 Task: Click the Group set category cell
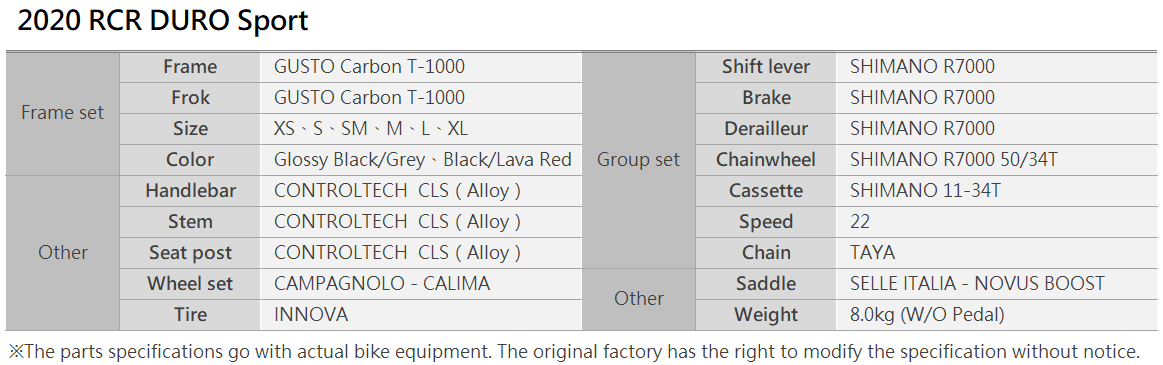[639, 160]
